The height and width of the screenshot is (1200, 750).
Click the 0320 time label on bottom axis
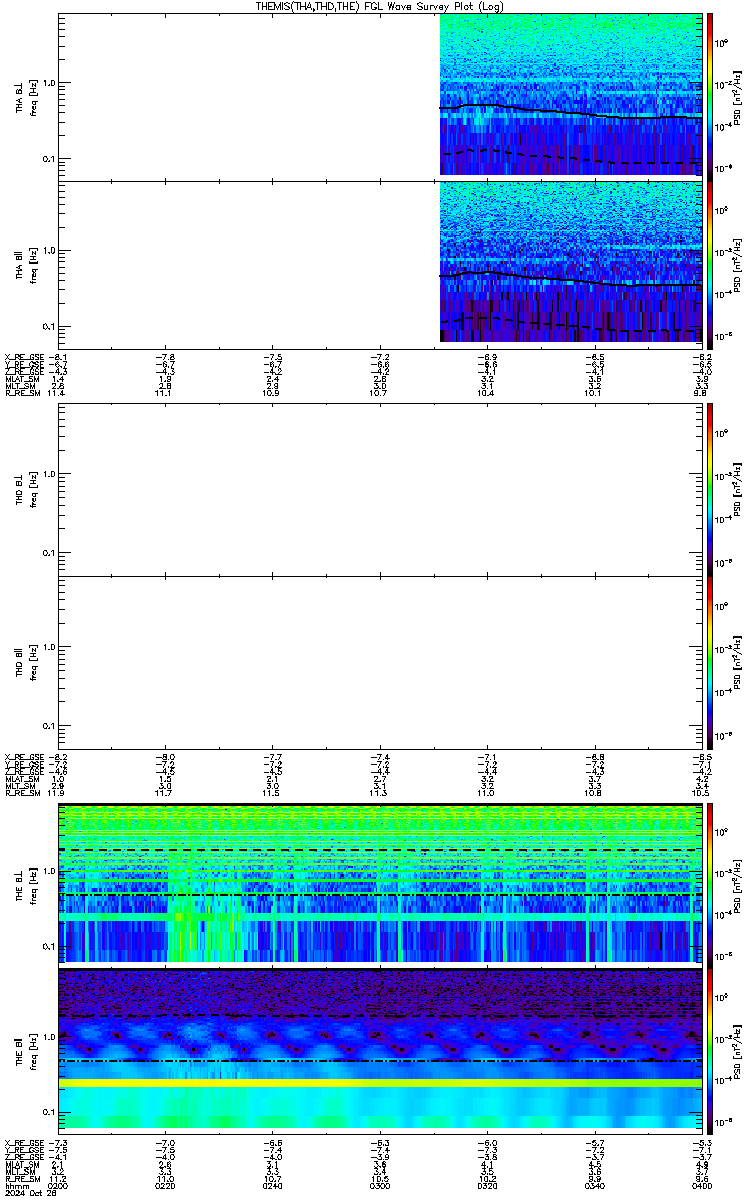click(x=487, y=1185)
